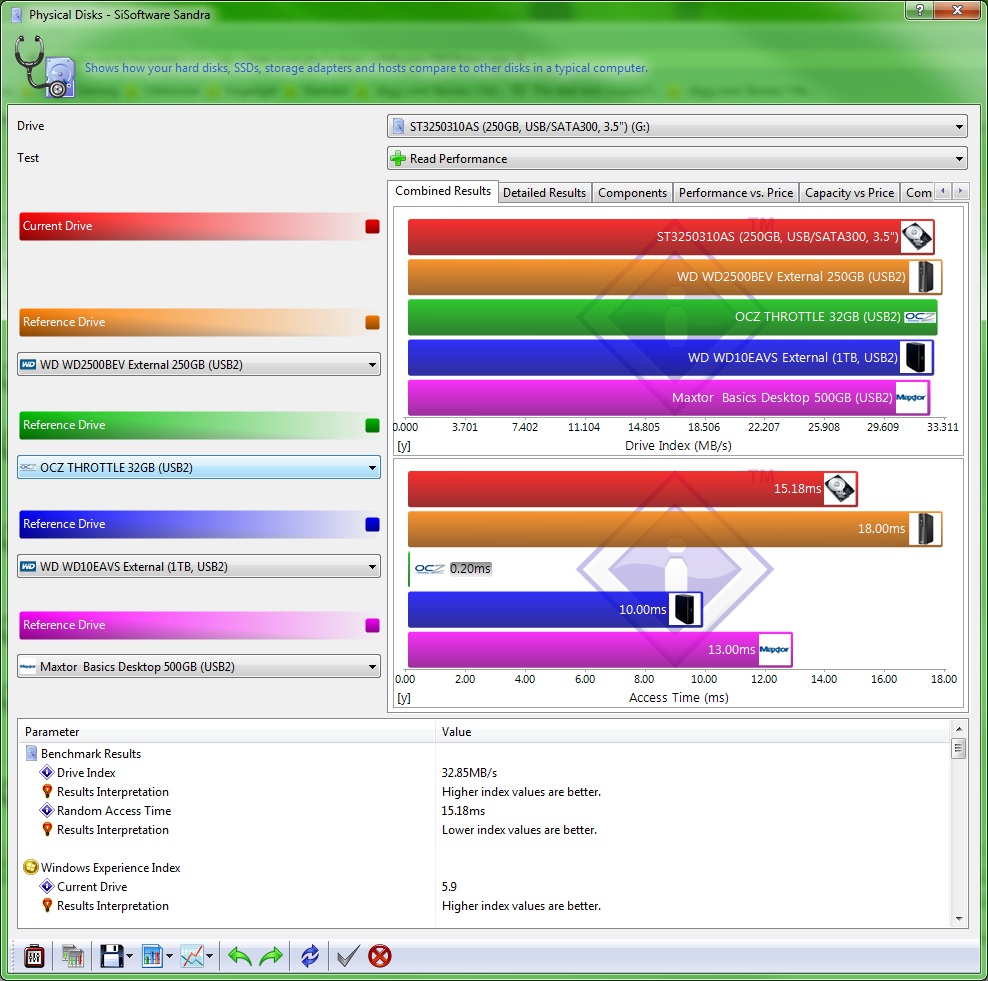Open the Capacity vs Price tab
988x981 pixels.
(x=849, y=193)
